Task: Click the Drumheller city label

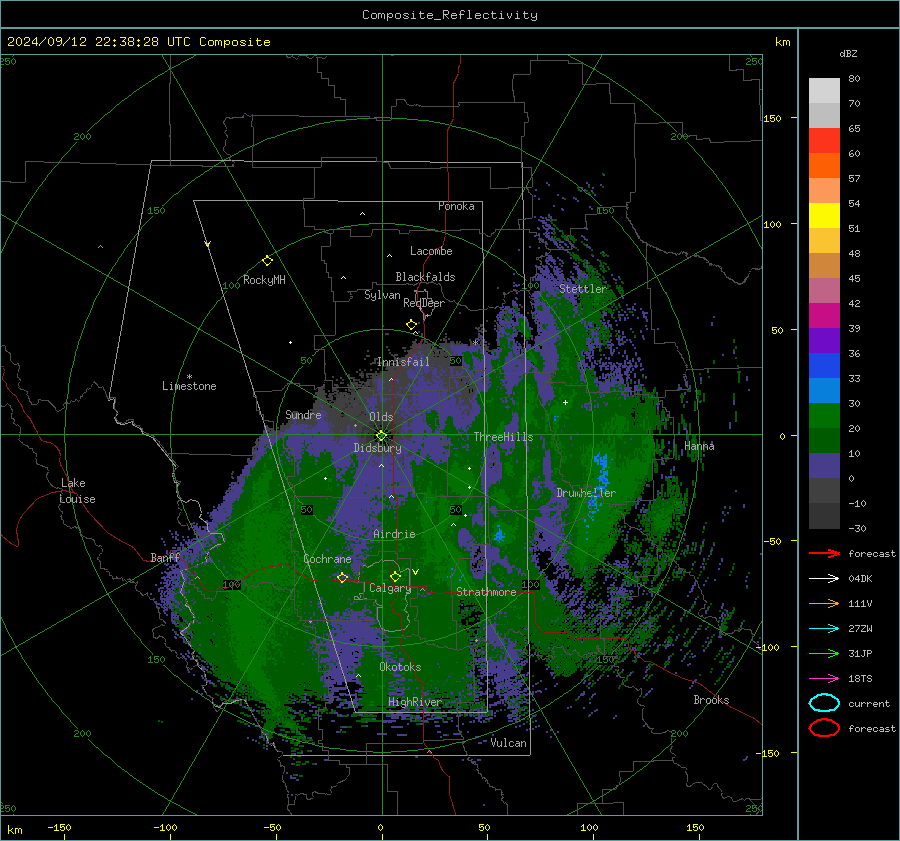Action: (x=586, y=493)
